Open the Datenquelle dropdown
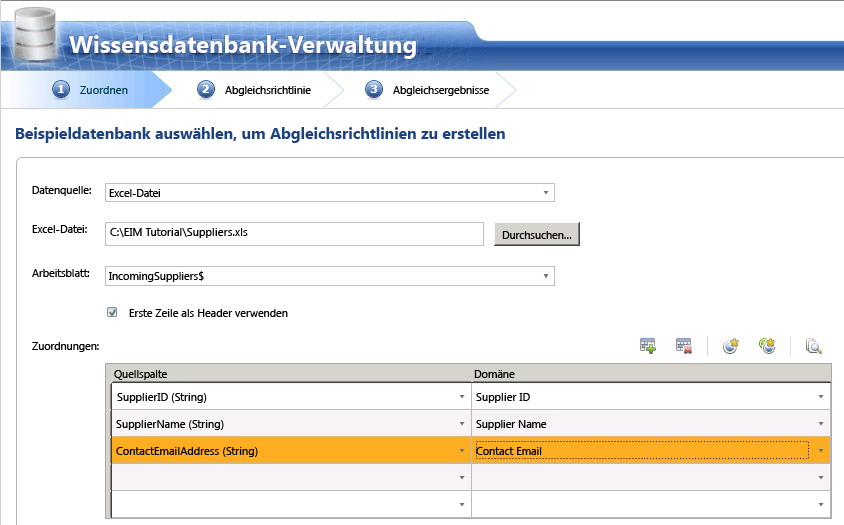 click(546, 193)
